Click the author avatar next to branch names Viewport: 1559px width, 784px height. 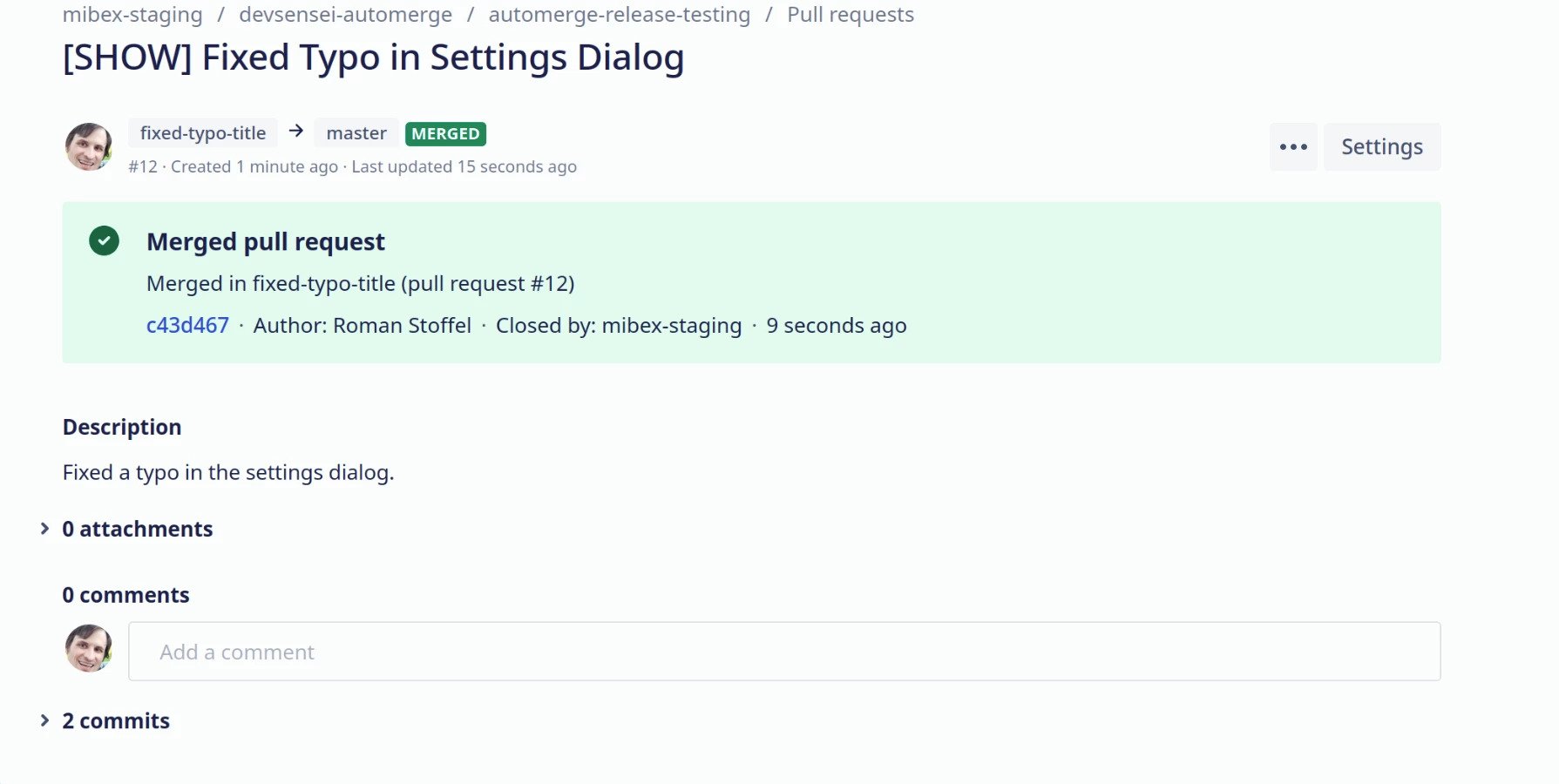point(89,146)
